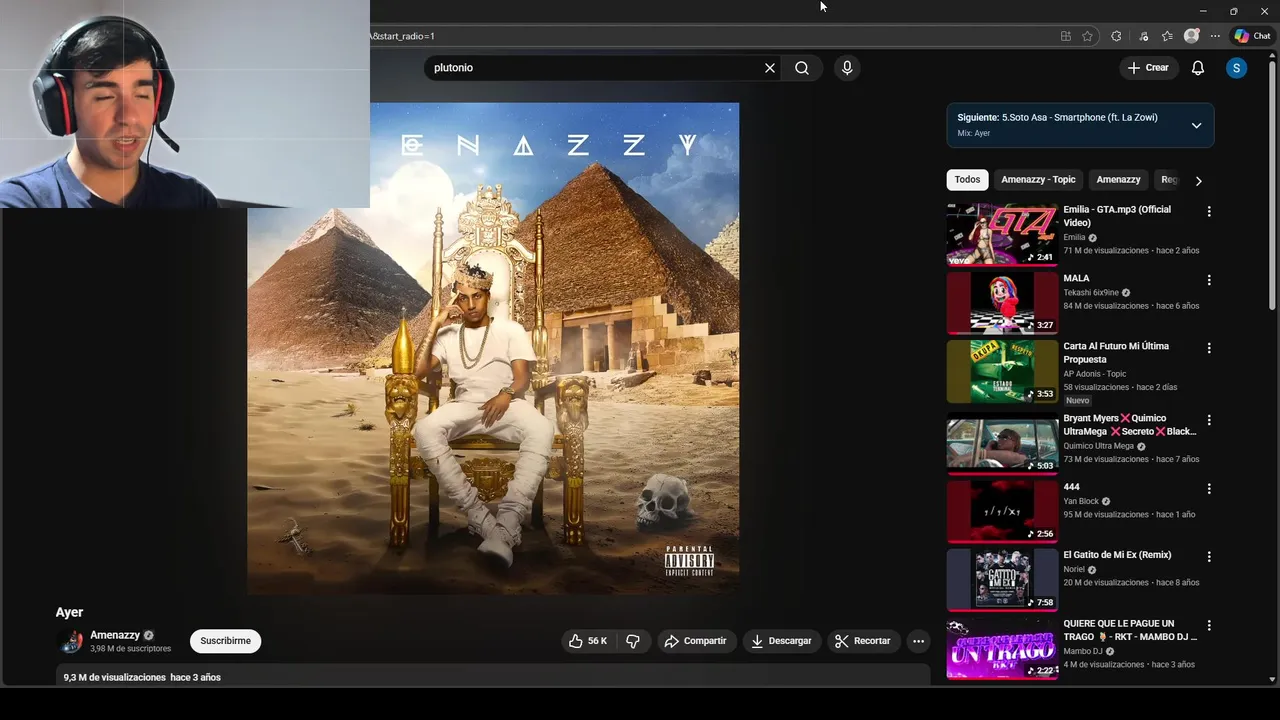
Task: Play Bryant Myers Quimico thumbnail
Action: [1002, 442]
